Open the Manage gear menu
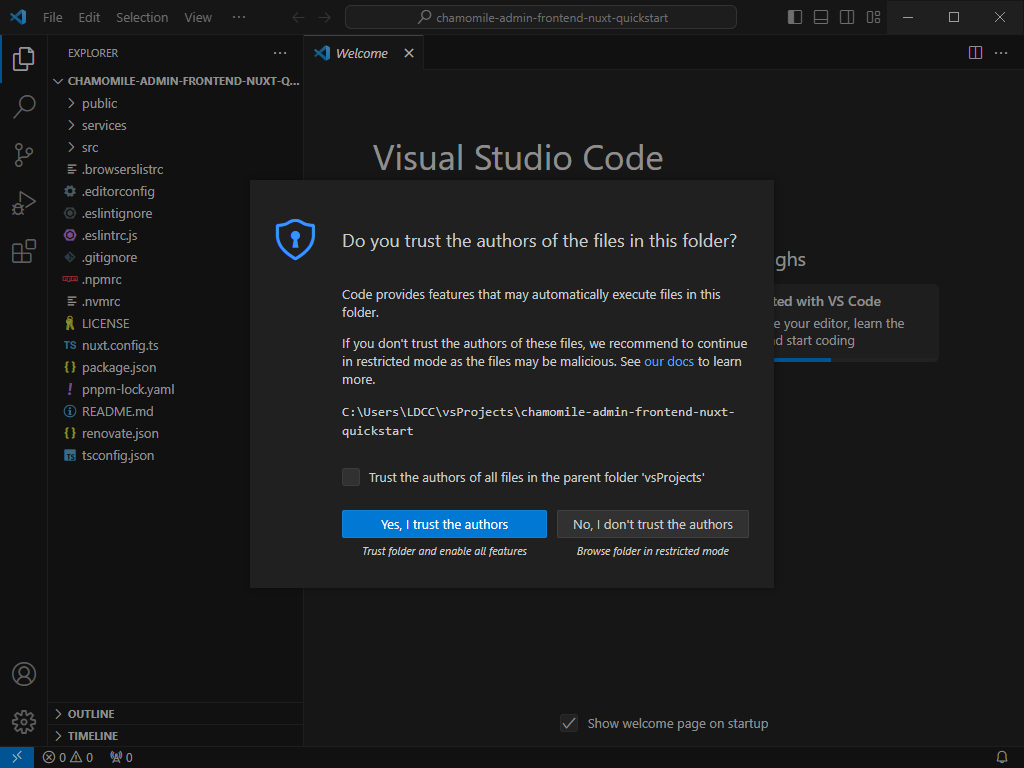Image resolution: width=1024 pixels, height=768 pixels. coord(24,722)
